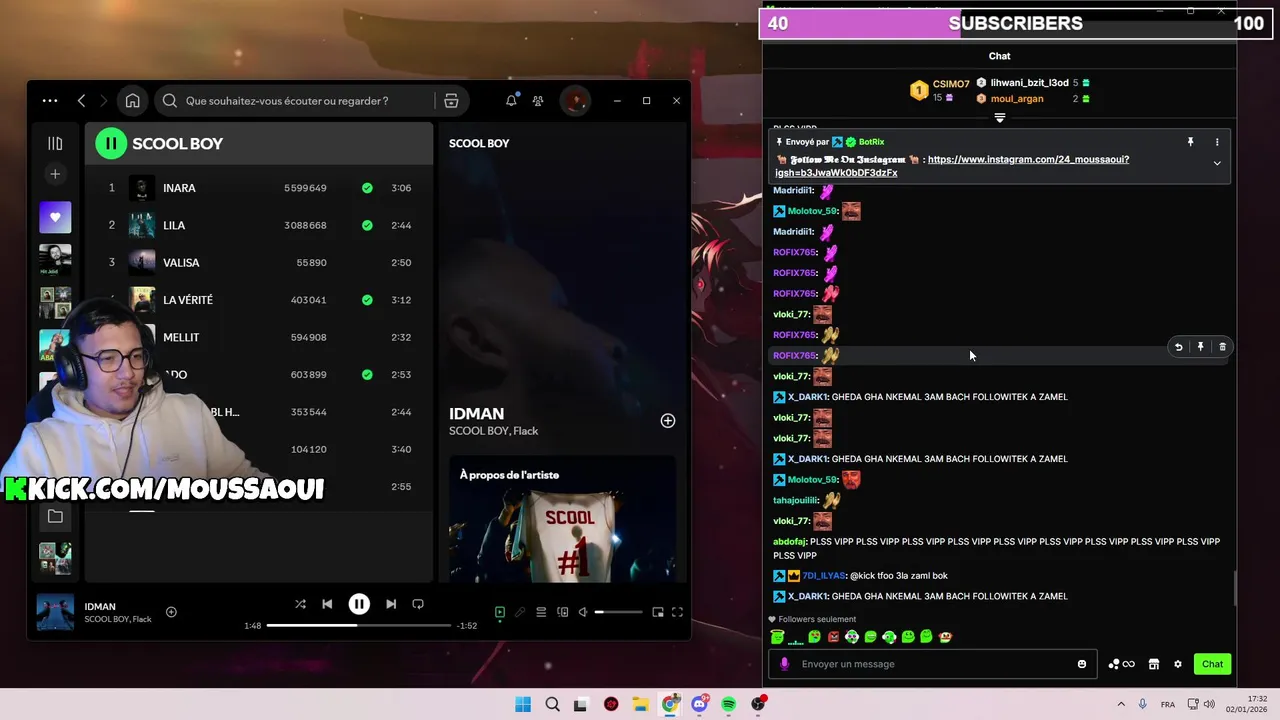Click the Envoyer un message field
Screen dimensions: 1280x720
click(934, 664)
